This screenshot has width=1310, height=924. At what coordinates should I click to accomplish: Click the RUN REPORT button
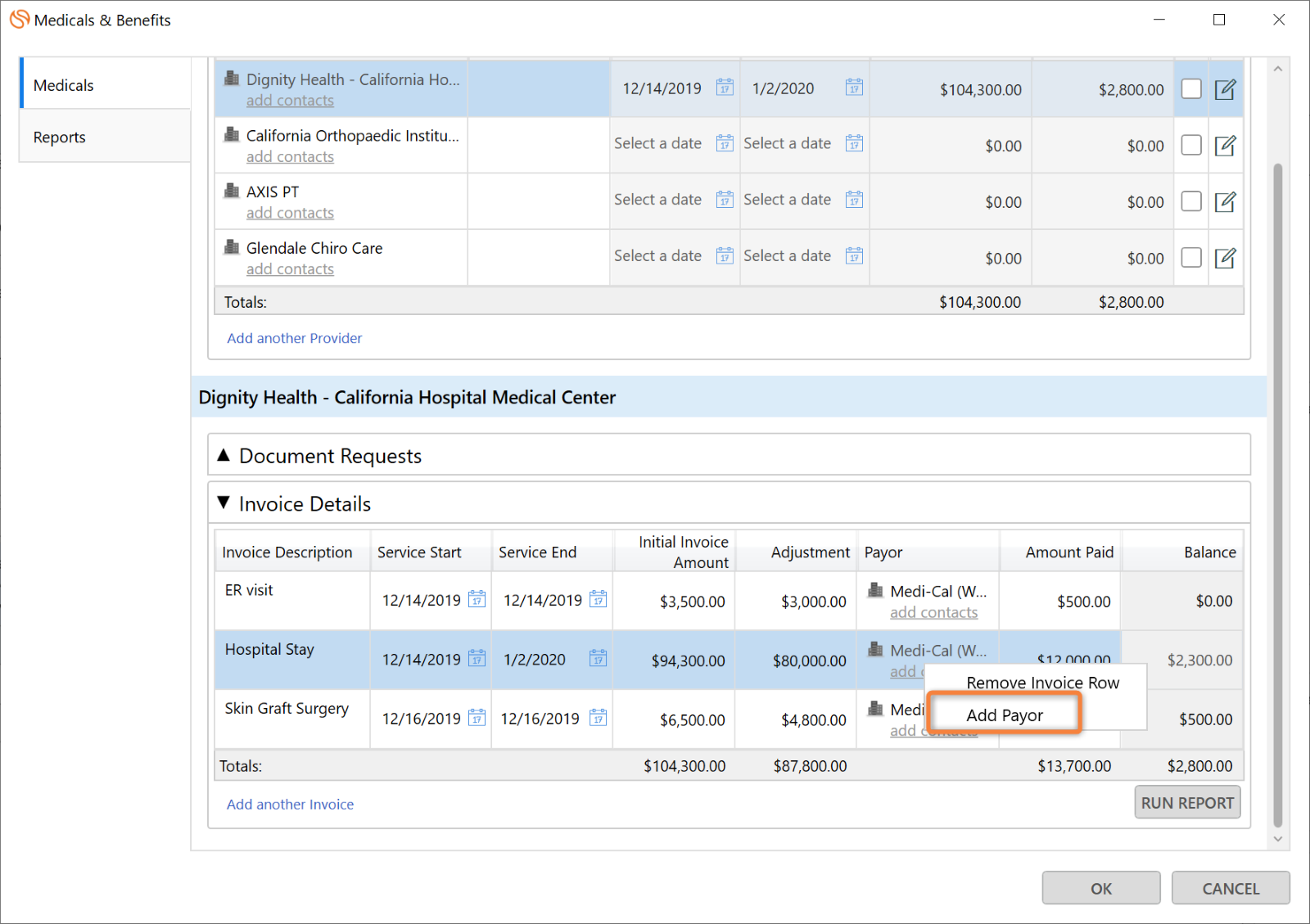1187,803
